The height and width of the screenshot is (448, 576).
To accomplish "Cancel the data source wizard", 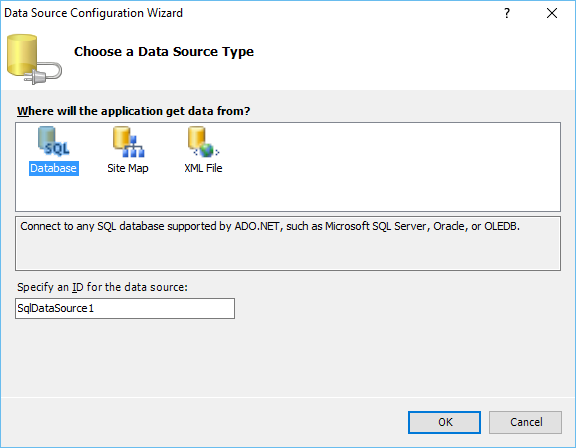I will click(525, 422).
